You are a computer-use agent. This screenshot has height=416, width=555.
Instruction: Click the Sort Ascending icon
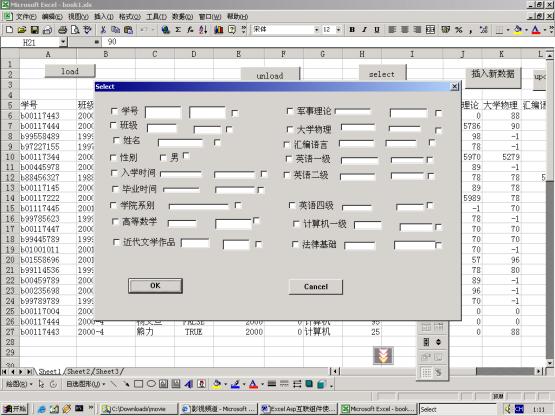[x=203, y=30]
